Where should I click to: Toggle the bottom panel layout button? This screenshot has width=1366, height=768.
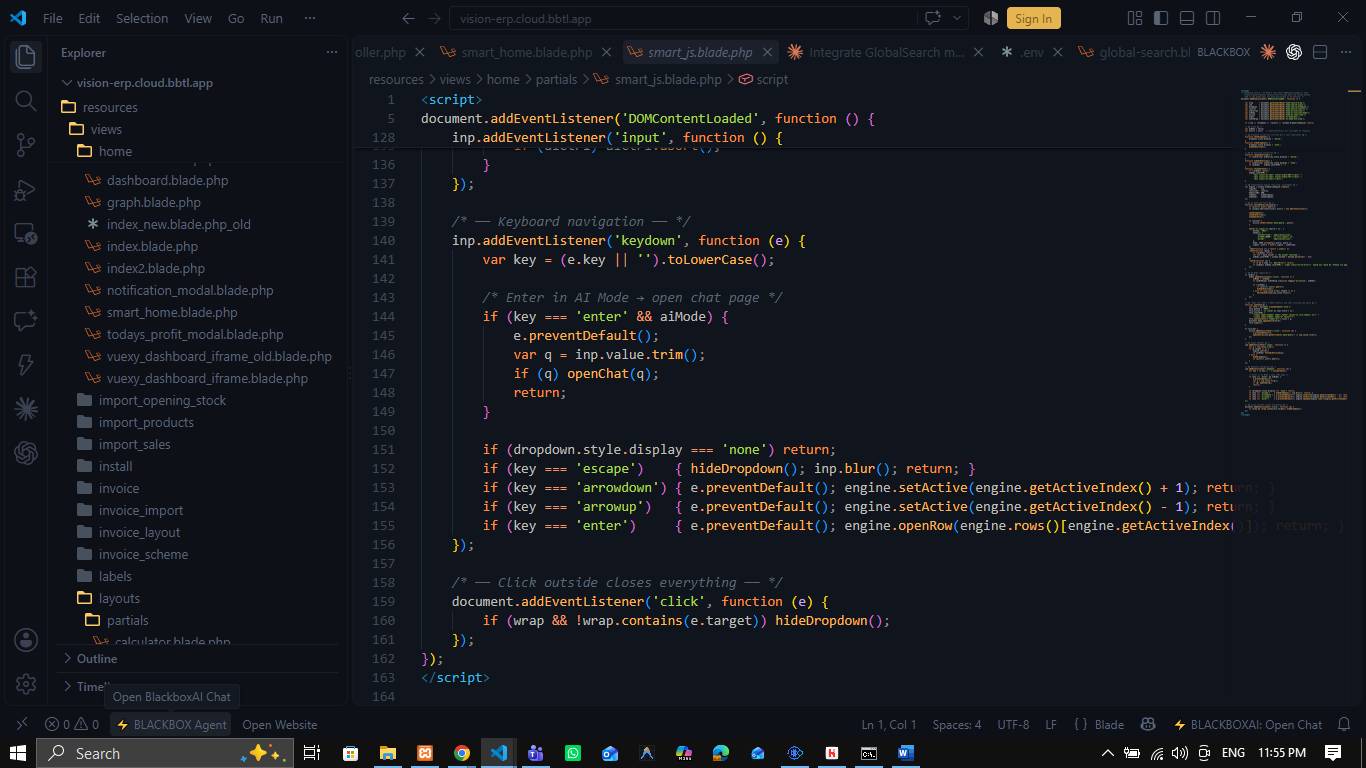[1187, 18]
